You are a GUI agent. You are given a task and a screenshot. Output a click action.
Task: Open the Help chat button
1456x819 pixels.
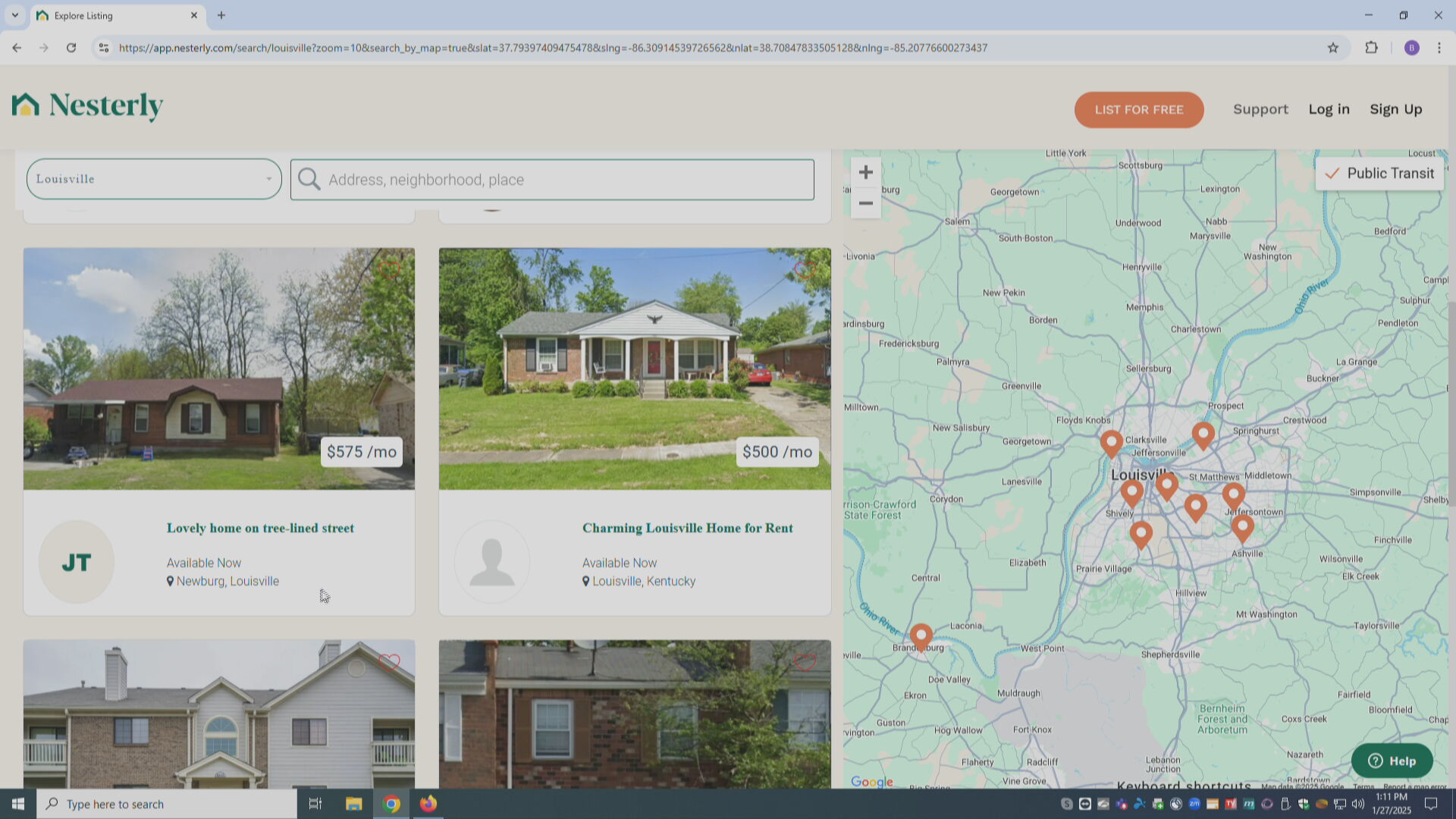[x=1392, y=761]
